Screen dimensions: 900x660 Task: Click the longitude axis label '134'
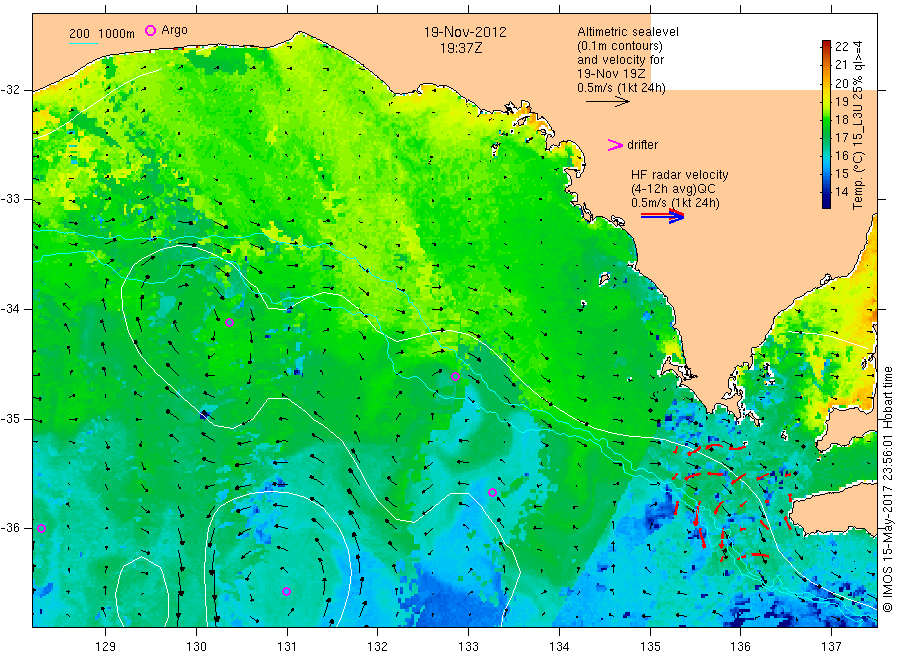point(559,647)
